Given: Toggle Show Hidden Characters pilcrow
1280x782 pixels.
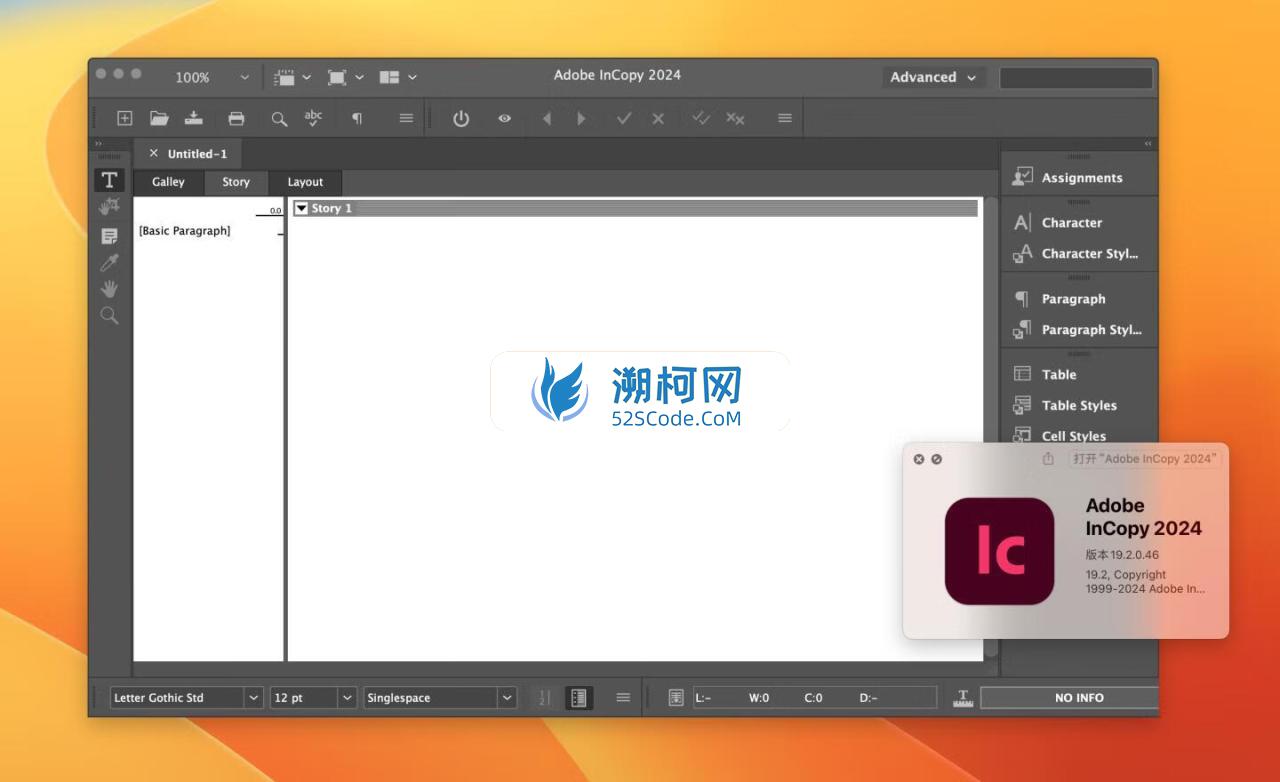Looking at the screenshot, I should pyautogui.click(x=357, y=118).
